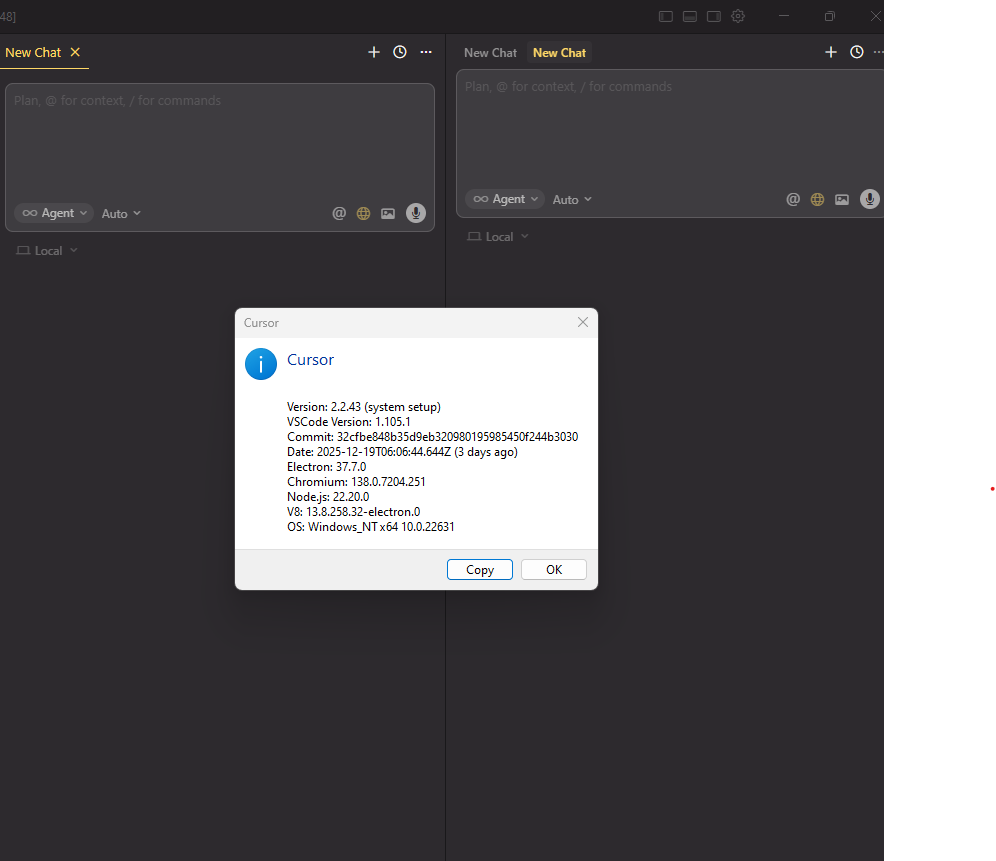This screenshot has height=861, width=996.
Task: Click the 'Version: 2.2.43 (system setup)' line
Action: (364, 407)
